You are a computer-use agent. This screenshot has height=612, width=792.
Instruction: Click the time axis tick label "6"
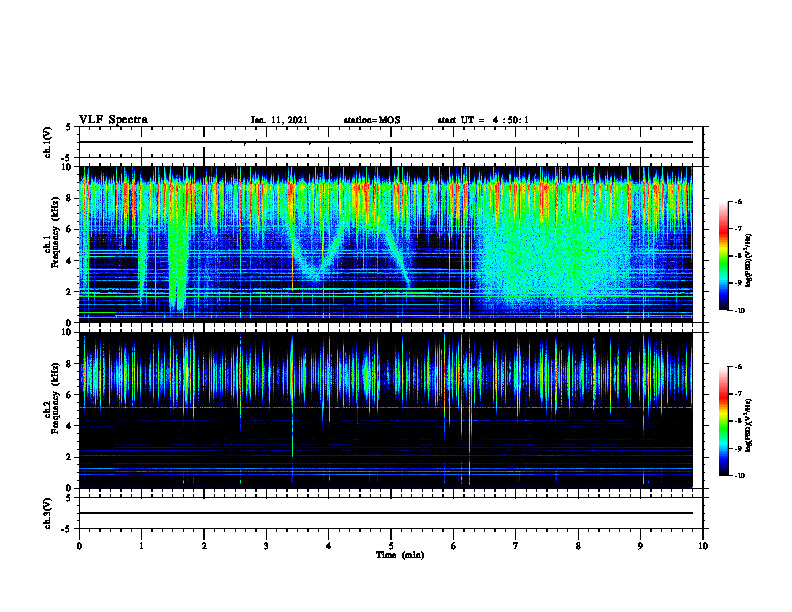454,545
